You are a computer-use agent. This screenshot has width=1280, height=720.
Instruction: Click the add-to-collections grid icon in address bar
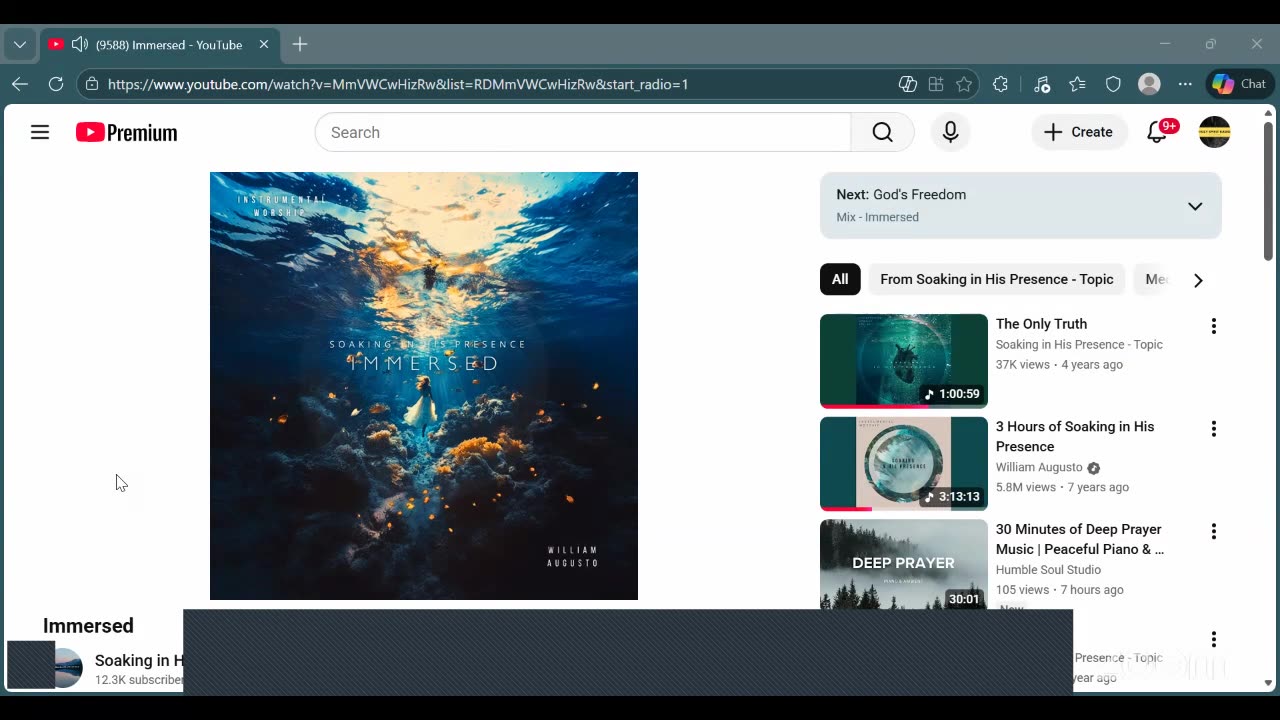tap(936, 84)
